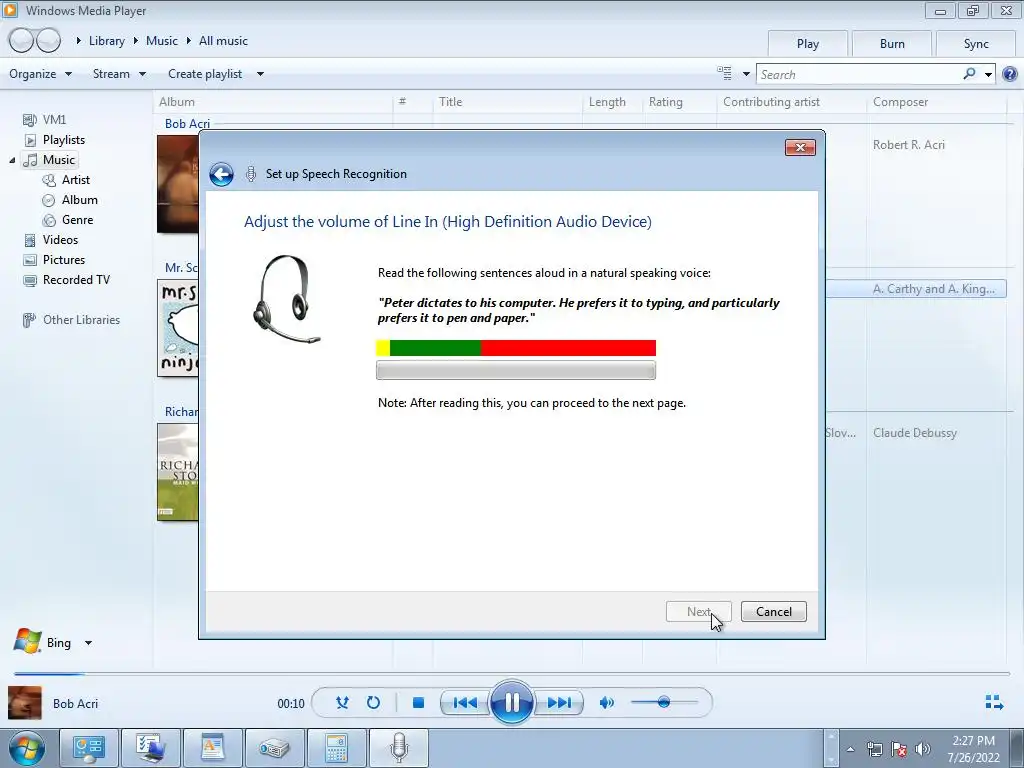The image size is (1024, 768).
Task: Click the Library breadcrumb
Action: tap(106, 40)
